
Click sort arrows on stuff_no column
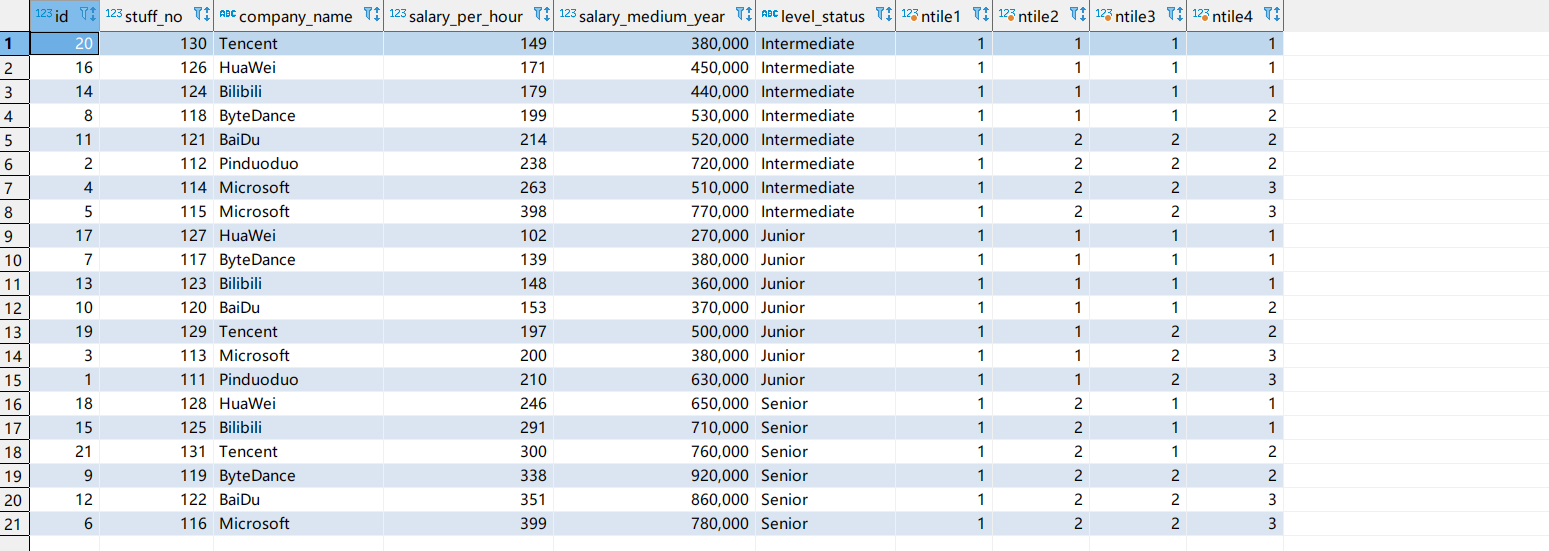[207, 15]
